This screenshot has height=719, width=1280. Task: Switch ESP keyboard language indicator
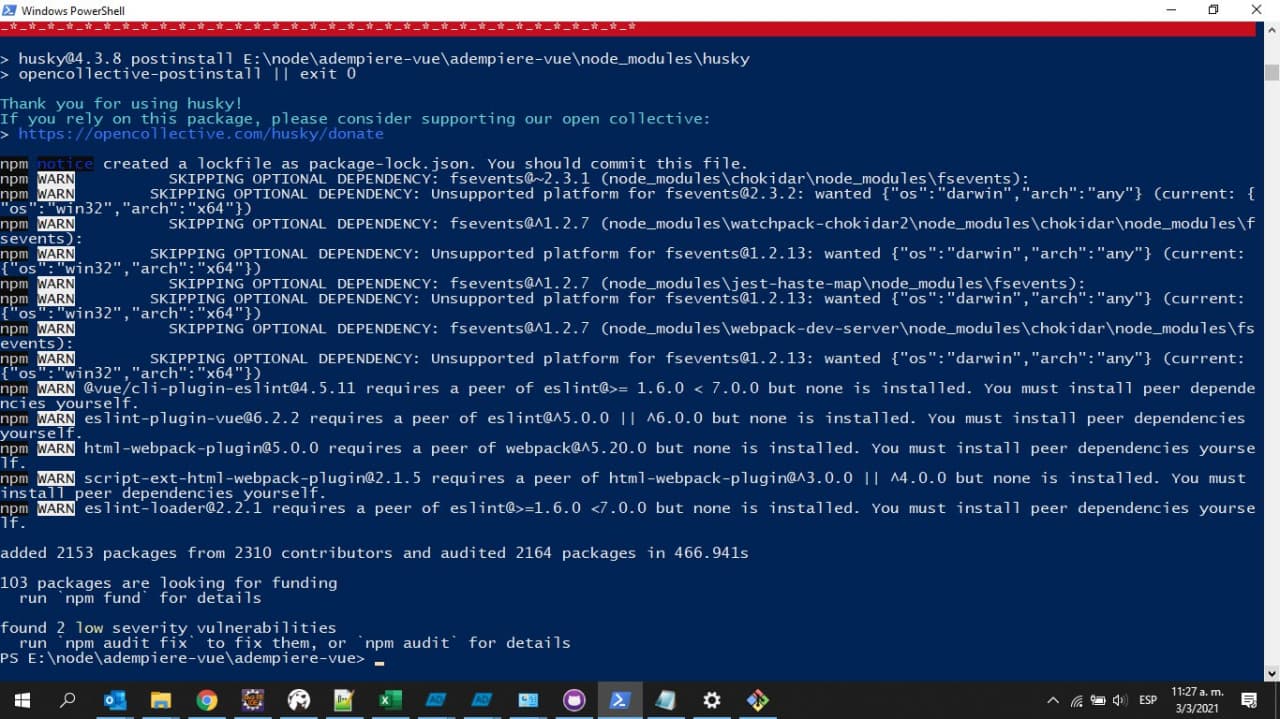tap(1147, 700)
